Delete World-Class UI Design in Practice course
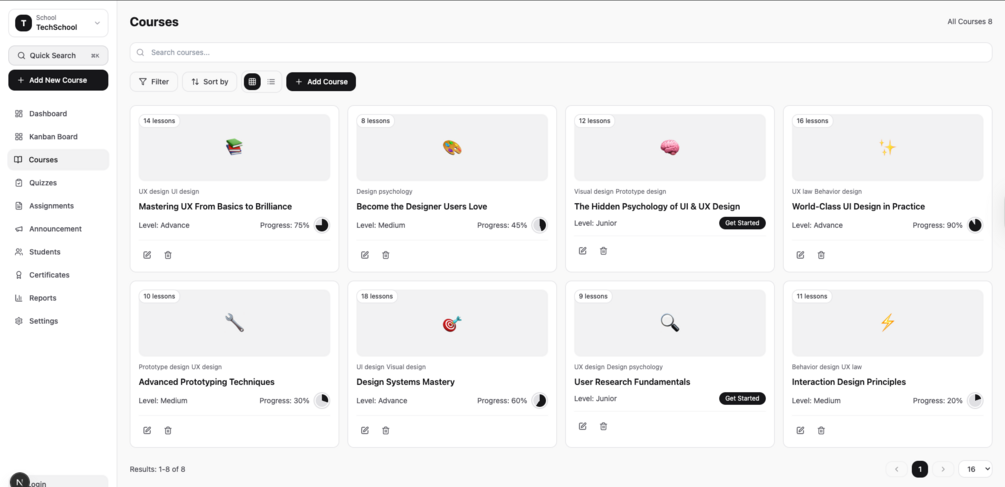The width and height of the screenshot is (1005, 487). tap(821, 255)
